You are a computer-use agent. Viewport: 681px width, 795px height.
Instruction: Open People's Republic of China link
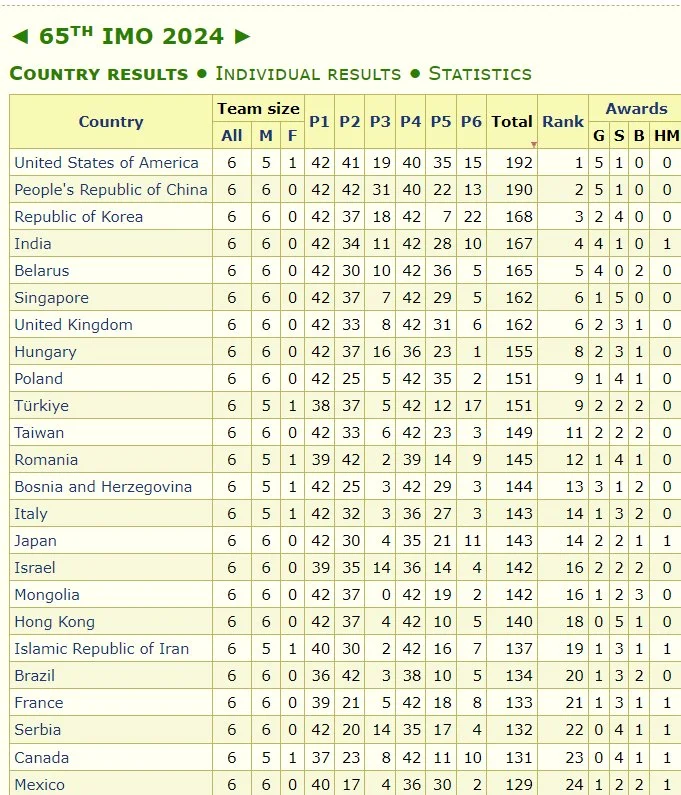click(111, 190)
